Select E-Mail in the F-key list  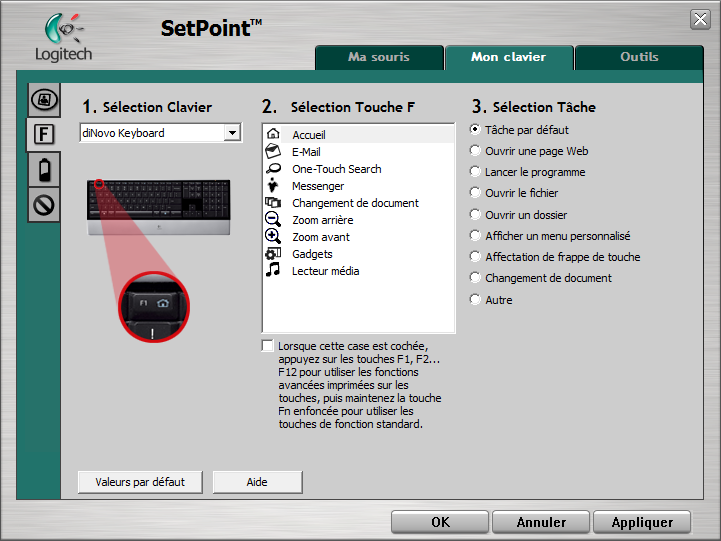point(358,152)
